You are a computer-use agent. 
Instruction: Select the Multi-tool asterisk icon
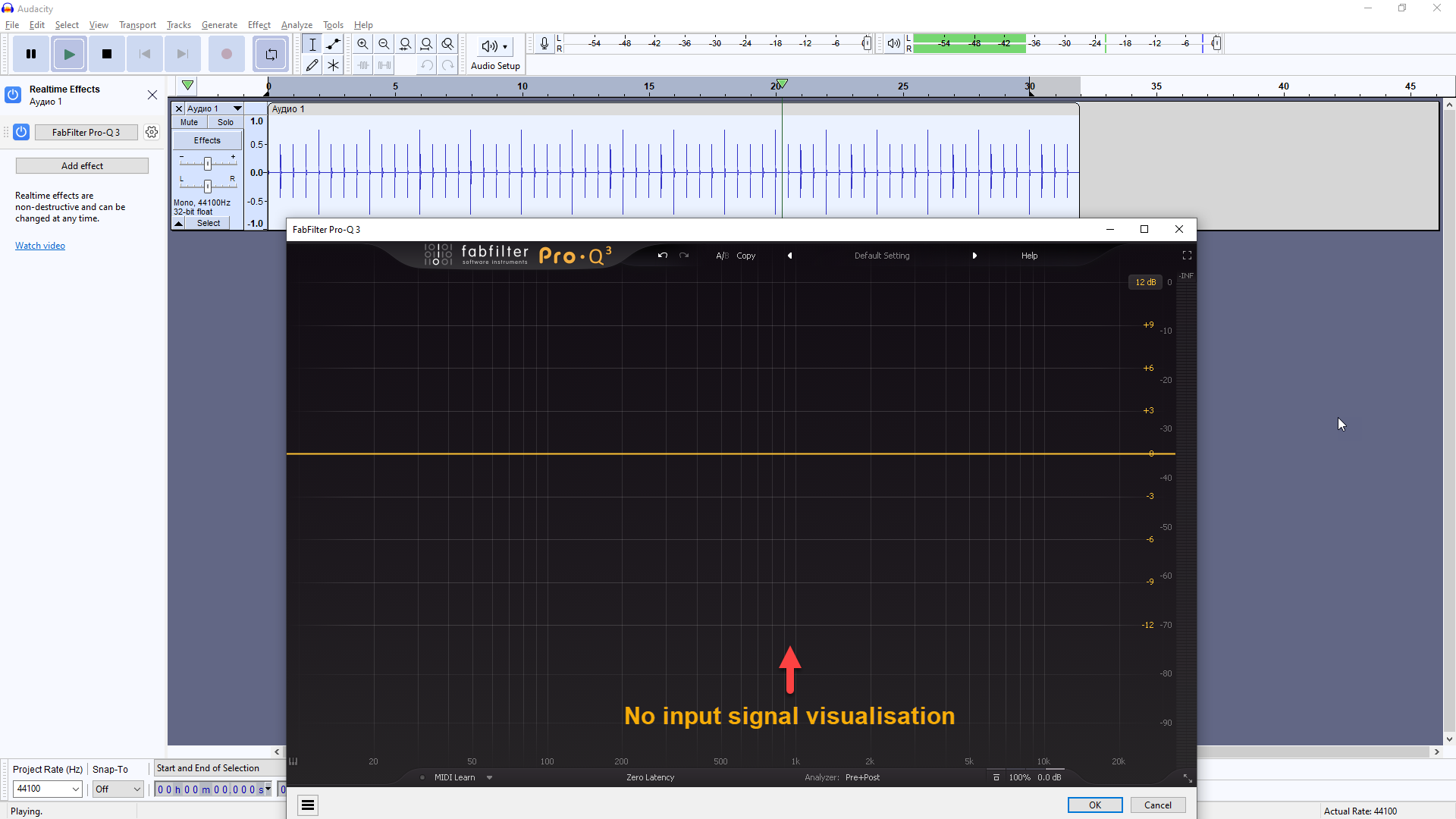click(x=333, y=65)
